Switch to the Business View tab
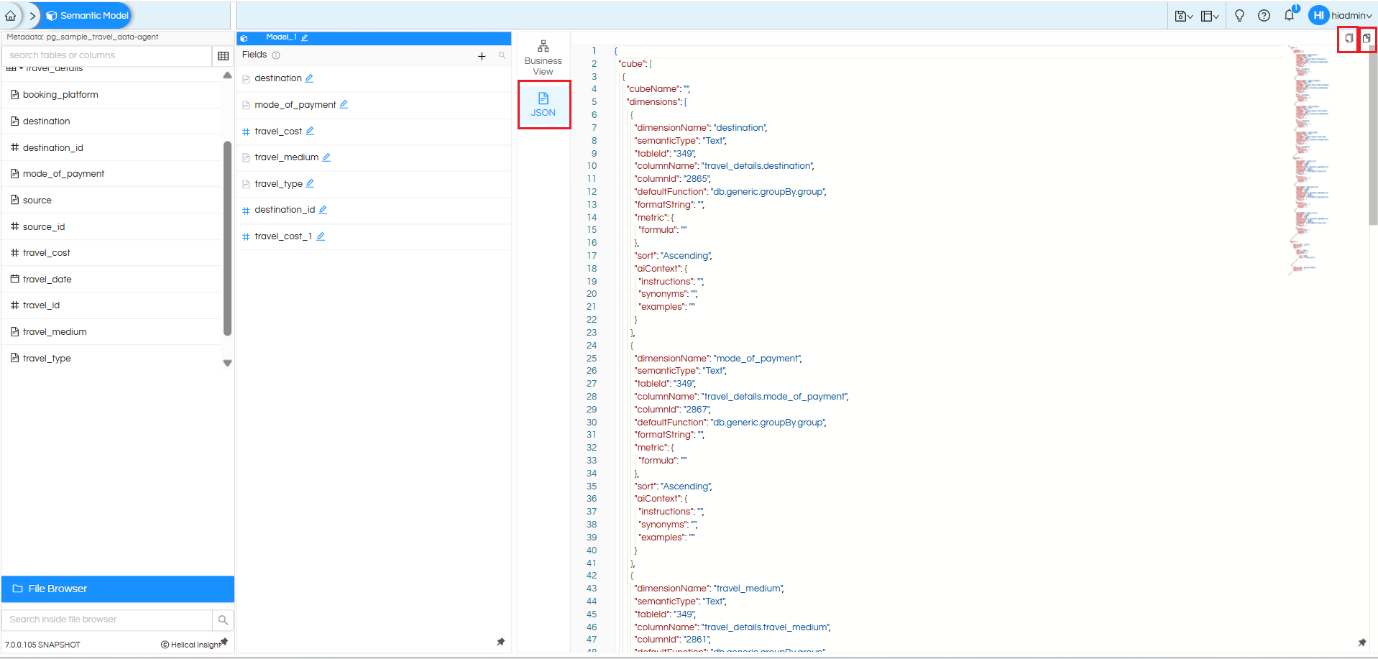The width and height of the screenshot is (1378, 659). click(543, 57)
